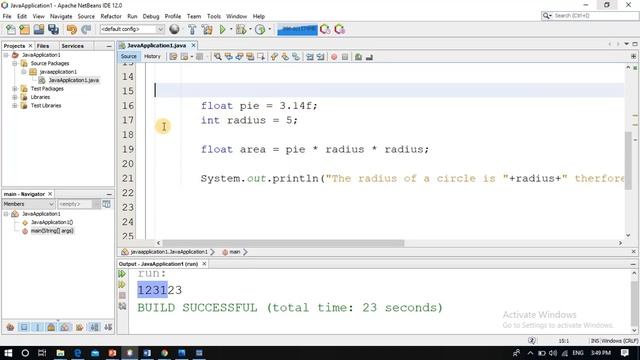Open the Debug menu
Screen dimensions: 640x360
tap(151, 16)
